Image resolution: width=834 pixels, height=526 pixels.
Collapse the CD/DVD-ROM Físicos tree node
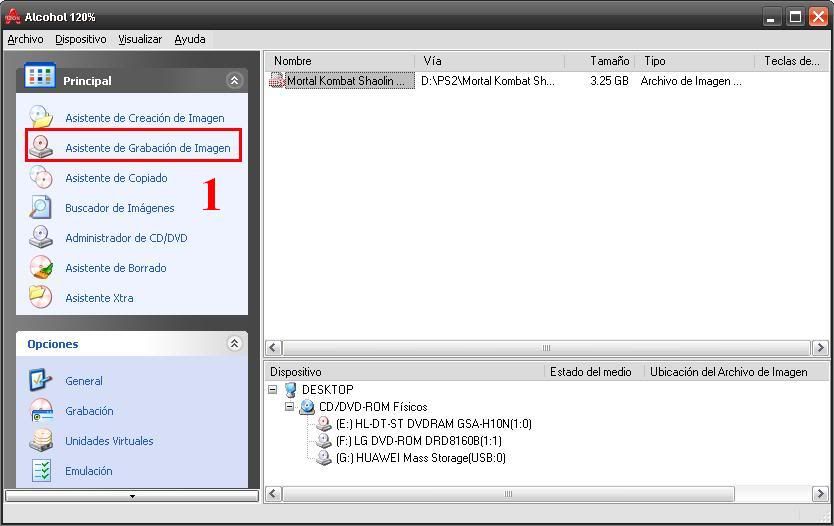(289, 406)
